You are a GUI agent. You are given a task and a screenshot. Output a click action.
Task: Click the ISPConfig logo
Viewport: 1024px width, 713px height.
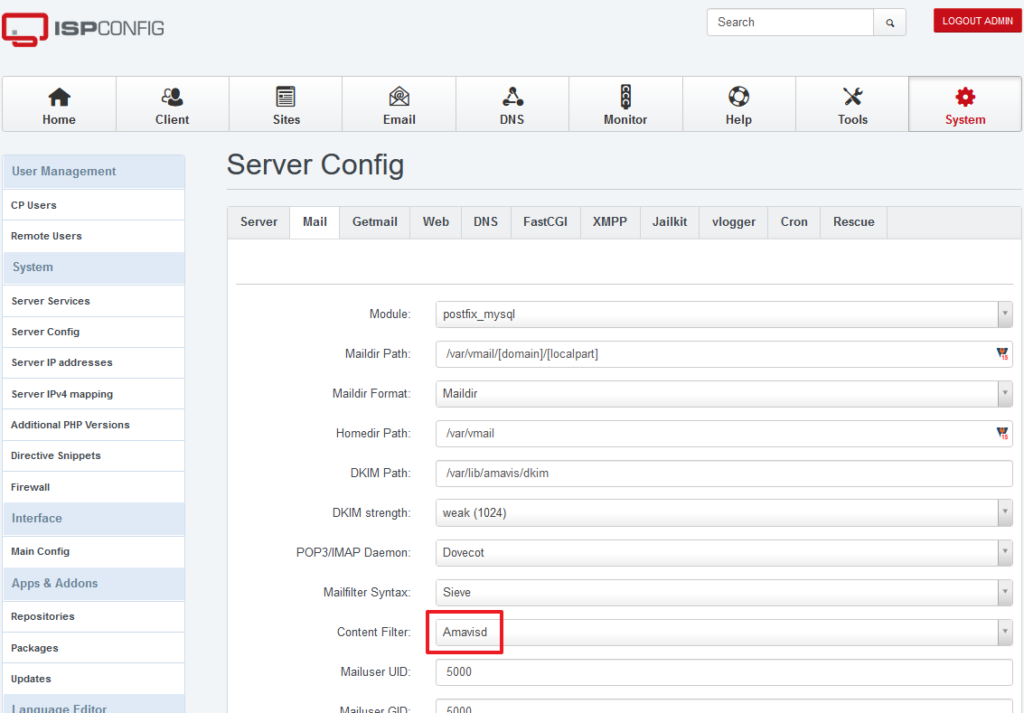83,29
